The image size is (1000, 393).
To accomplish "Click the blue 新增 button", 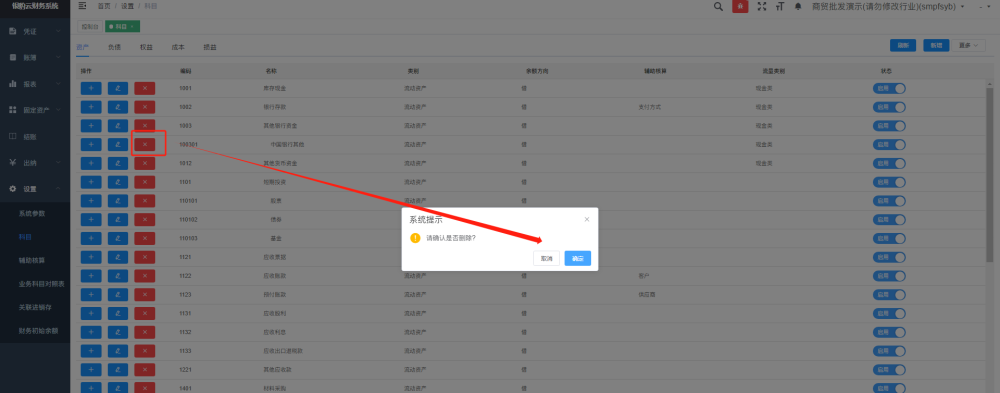I will (x=936, y=45).
